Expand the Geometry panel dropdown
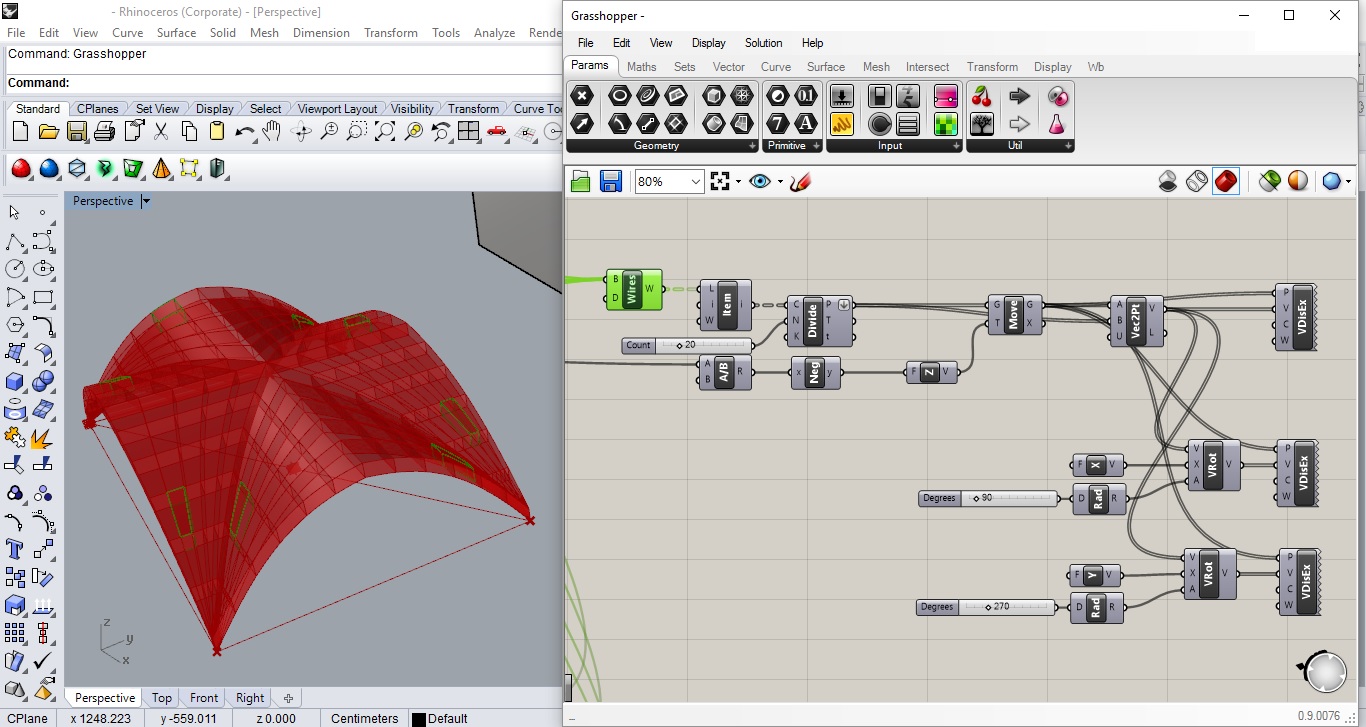Viewport: 1366px width, 727px height. click(x=753, y=146)
